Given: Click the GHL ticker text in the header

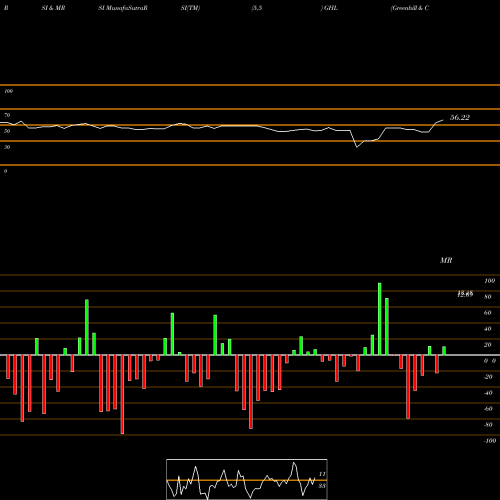Looking at the screenshot, I should tap(331, 8).
